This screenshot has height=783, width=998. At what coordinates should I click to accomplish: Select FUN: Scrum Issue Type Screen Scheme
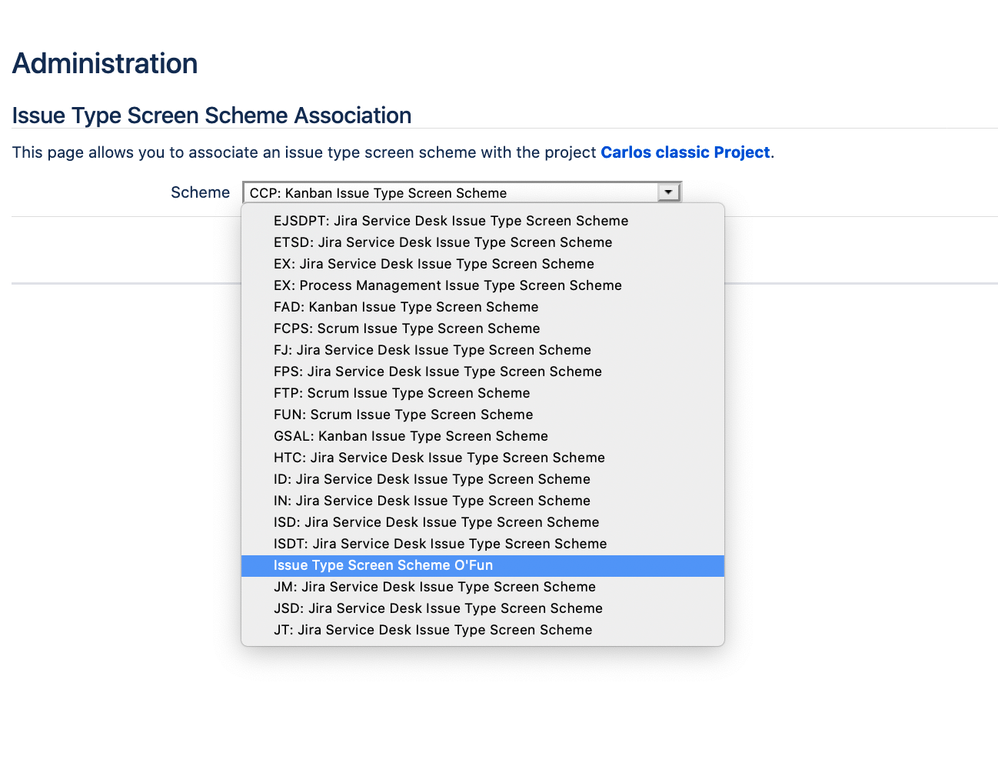tap(482, 415)
